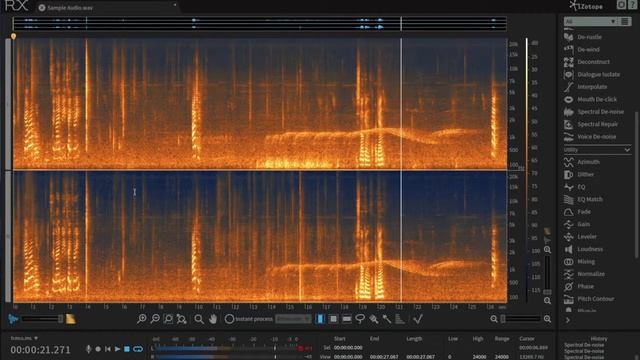Open the De-wind module

pos(582,49)
